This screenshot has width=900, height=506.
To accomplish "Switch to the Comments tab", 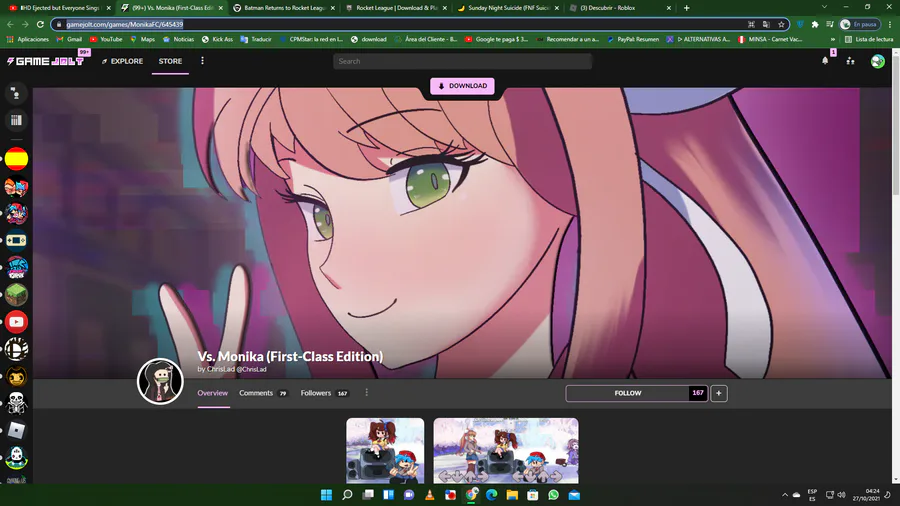I will pyautogui.click(x=263, y=393).
